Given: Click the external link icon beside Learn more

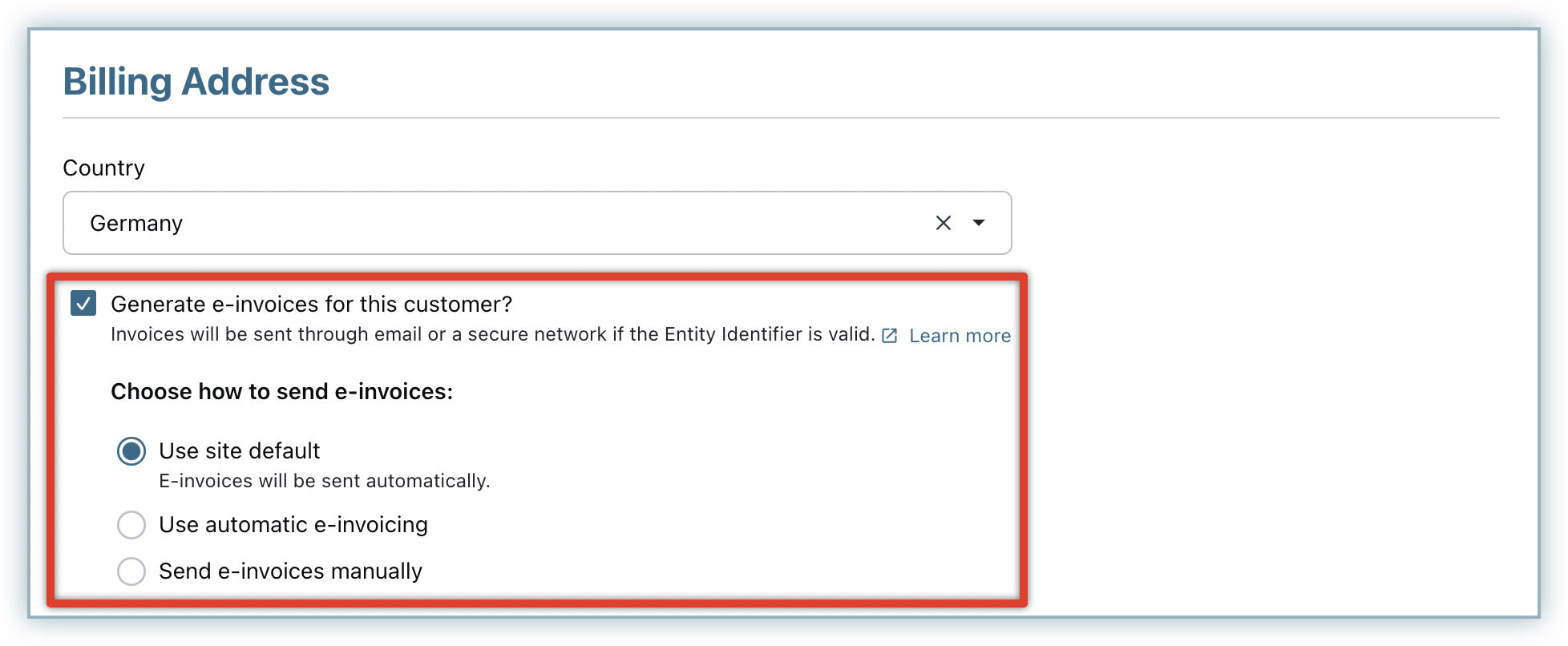Looking at the screenshot, I should [889, 336].
